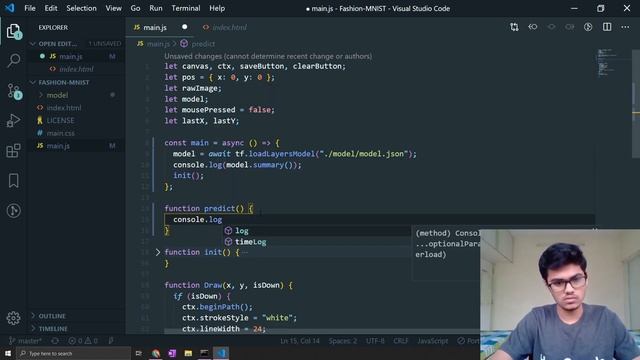The image size is (640, 360).
Task: Click the synchronize changes status icon
Action: 55,341
